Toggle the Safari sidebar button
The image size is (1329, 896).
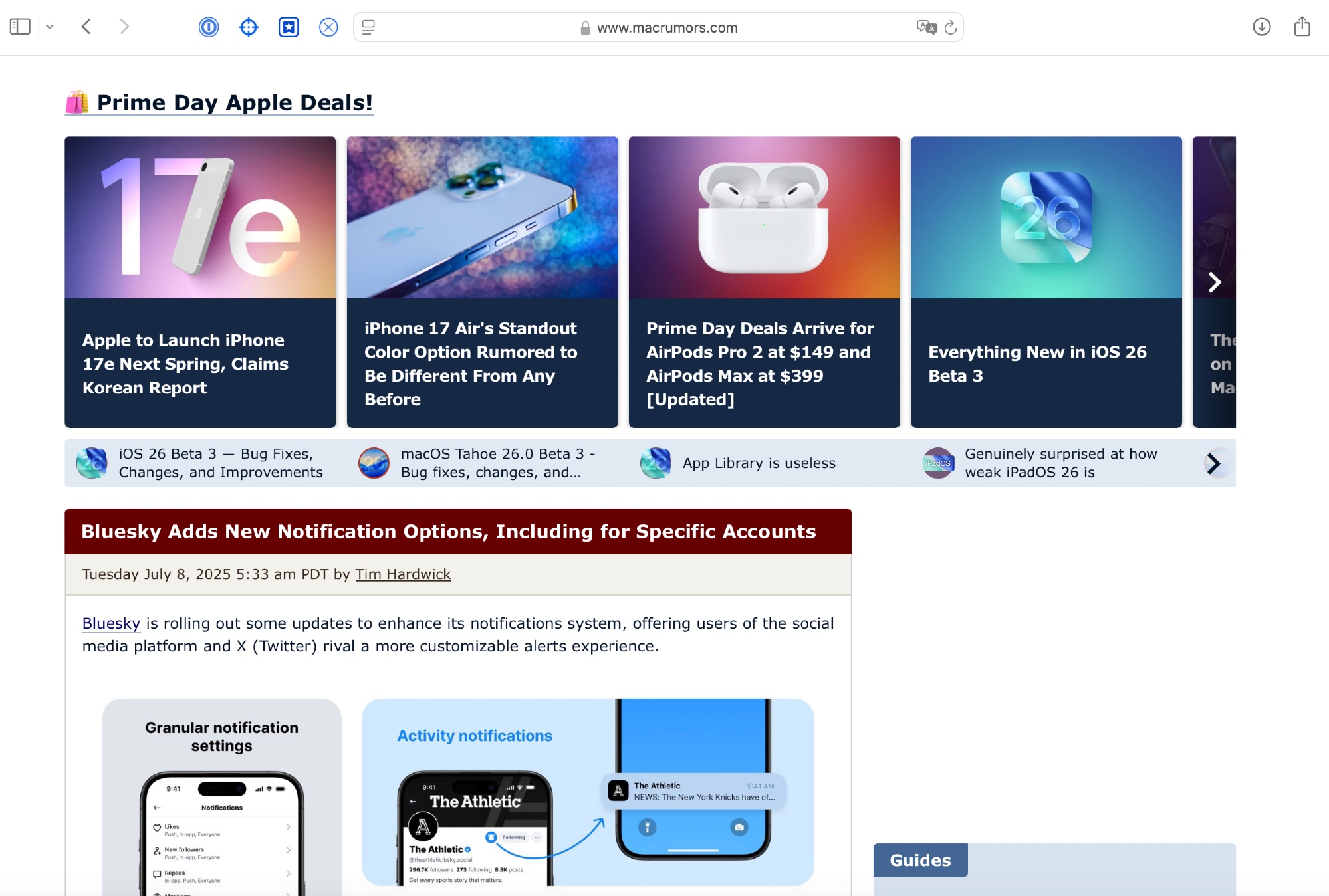20,27
